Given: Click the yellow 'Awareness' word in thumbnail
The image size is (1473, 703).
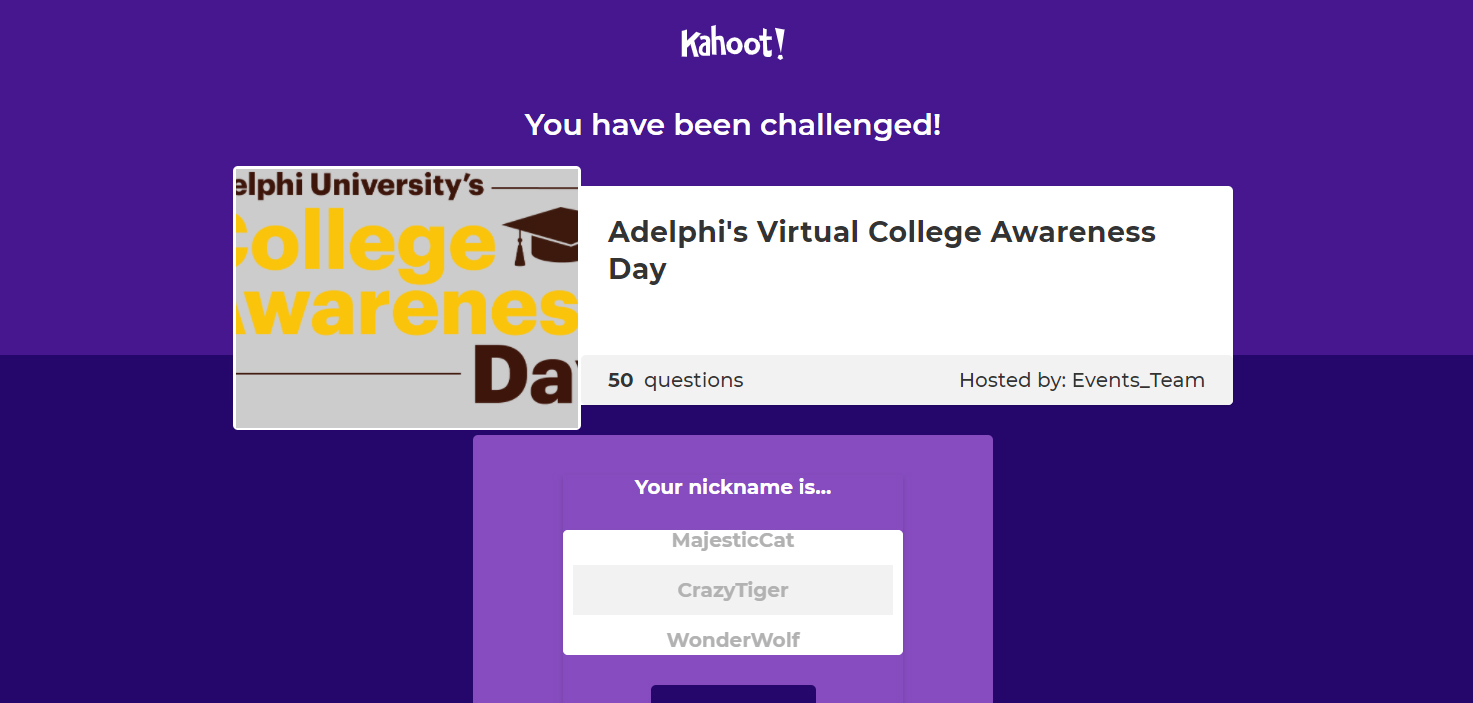Looking at the screenshot, I should coord(407,310).
